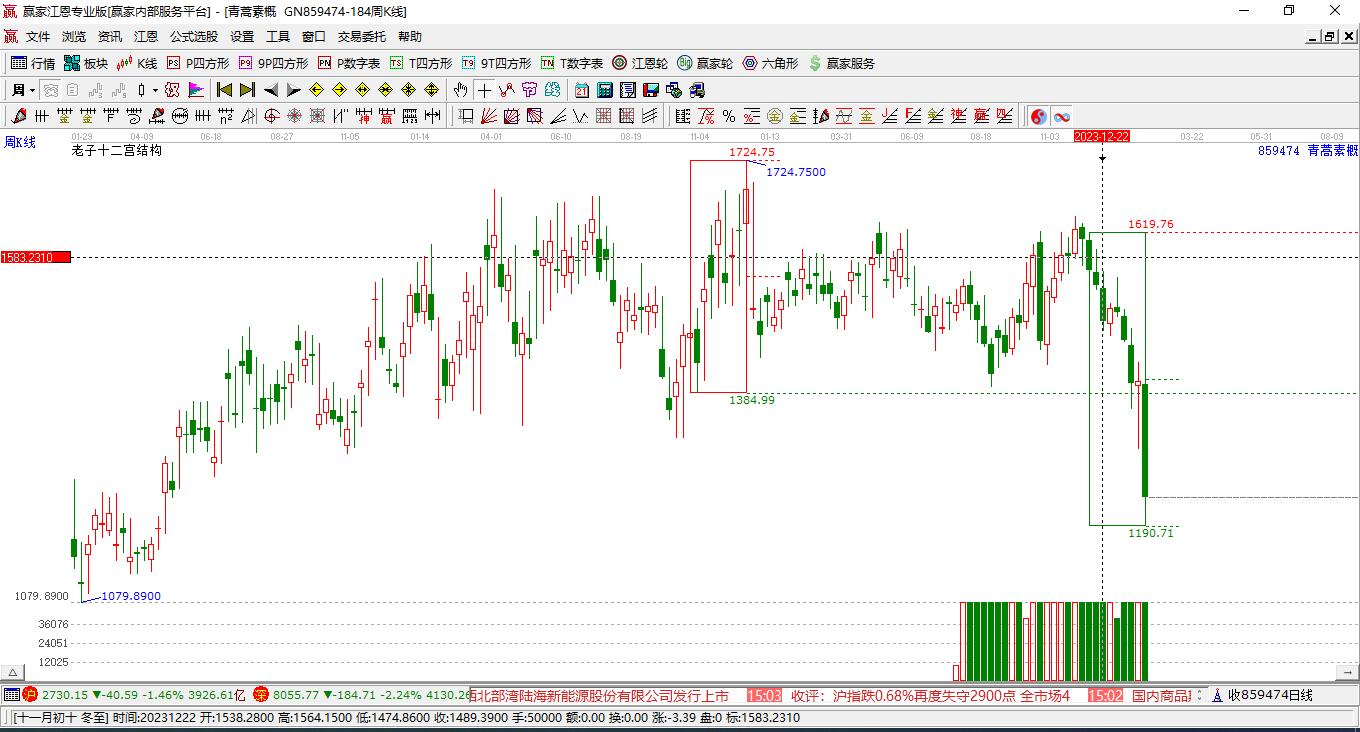Screen dimensions: 1360x732
Task: Click the 板块 sector button
Action: point(86,63)
